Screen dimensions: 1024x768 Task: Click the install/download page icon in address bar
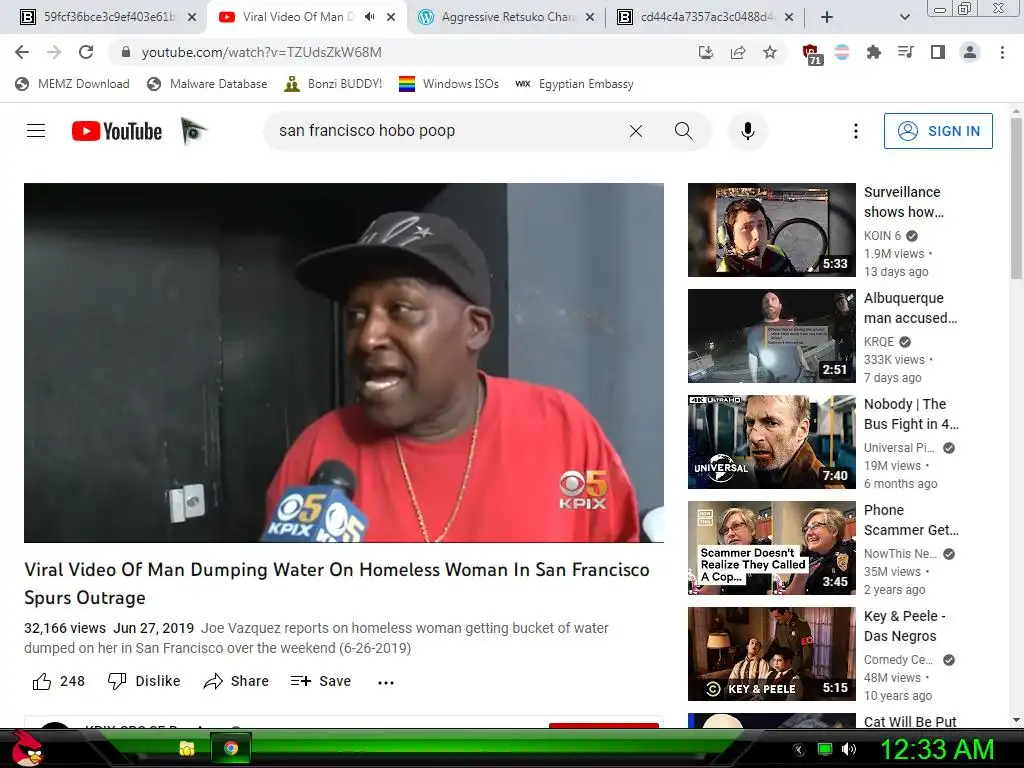point(705,52)
